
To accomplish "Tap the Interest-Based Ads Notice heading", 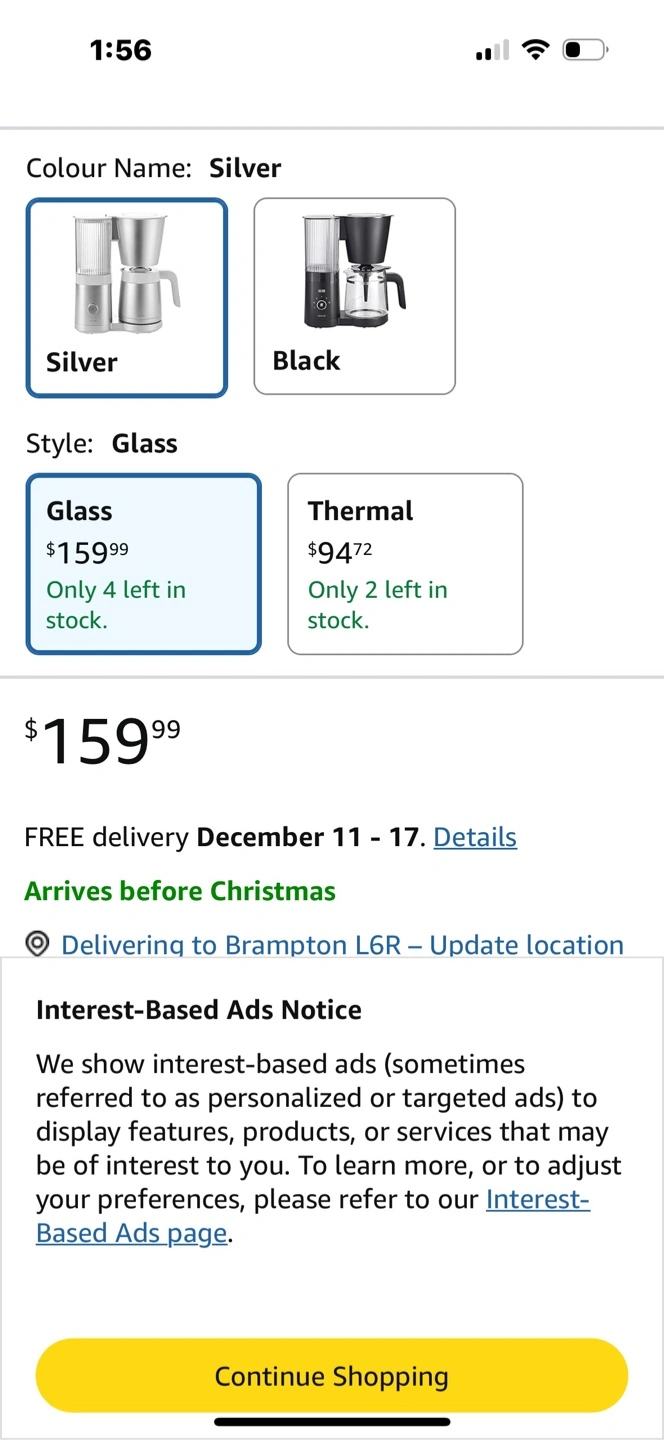I will click(199, 1010).
